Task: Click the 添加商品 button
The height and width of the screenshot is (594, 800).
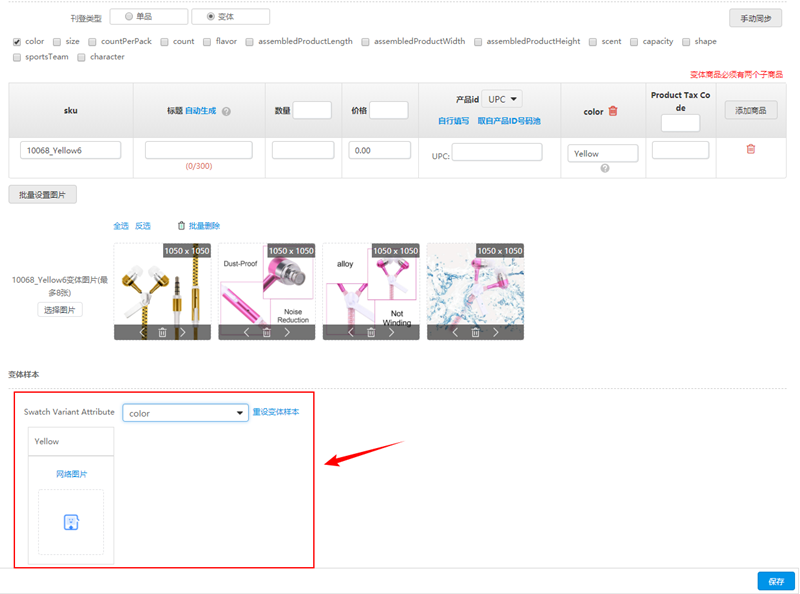Action: coord(749,111)
